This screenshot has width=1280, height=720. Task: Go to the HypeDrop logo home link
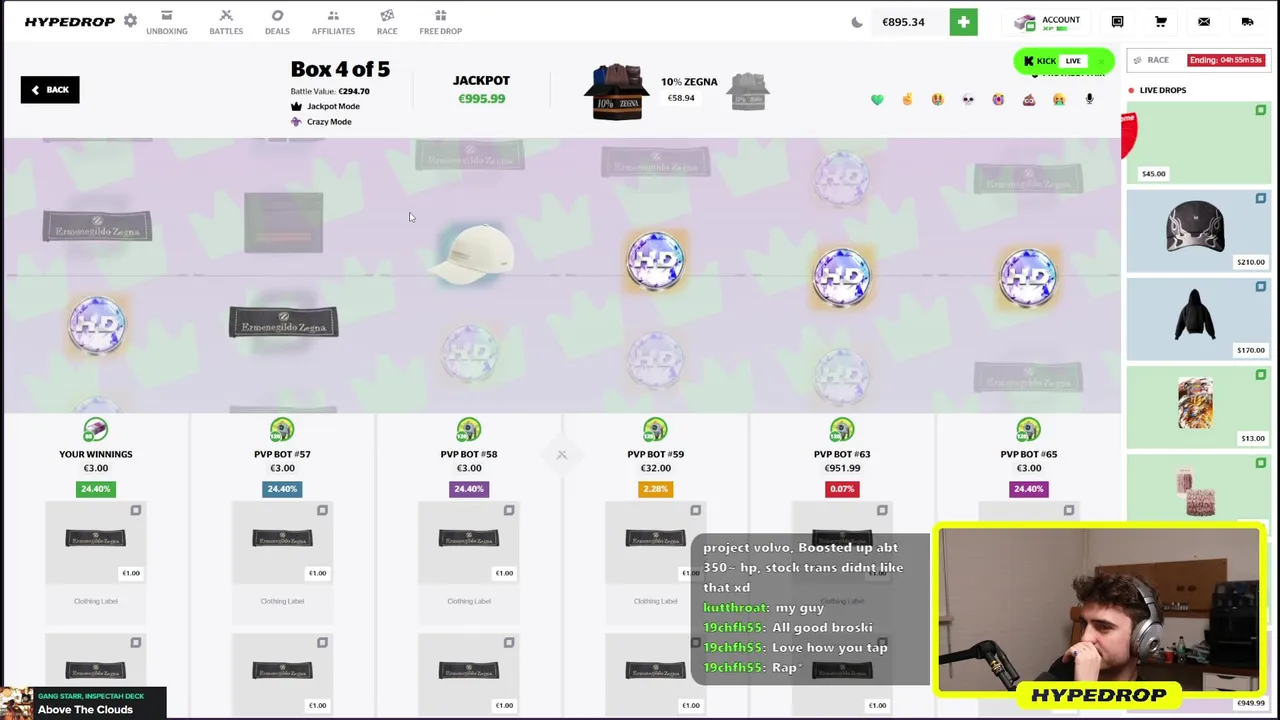click(x=69, y=22)
